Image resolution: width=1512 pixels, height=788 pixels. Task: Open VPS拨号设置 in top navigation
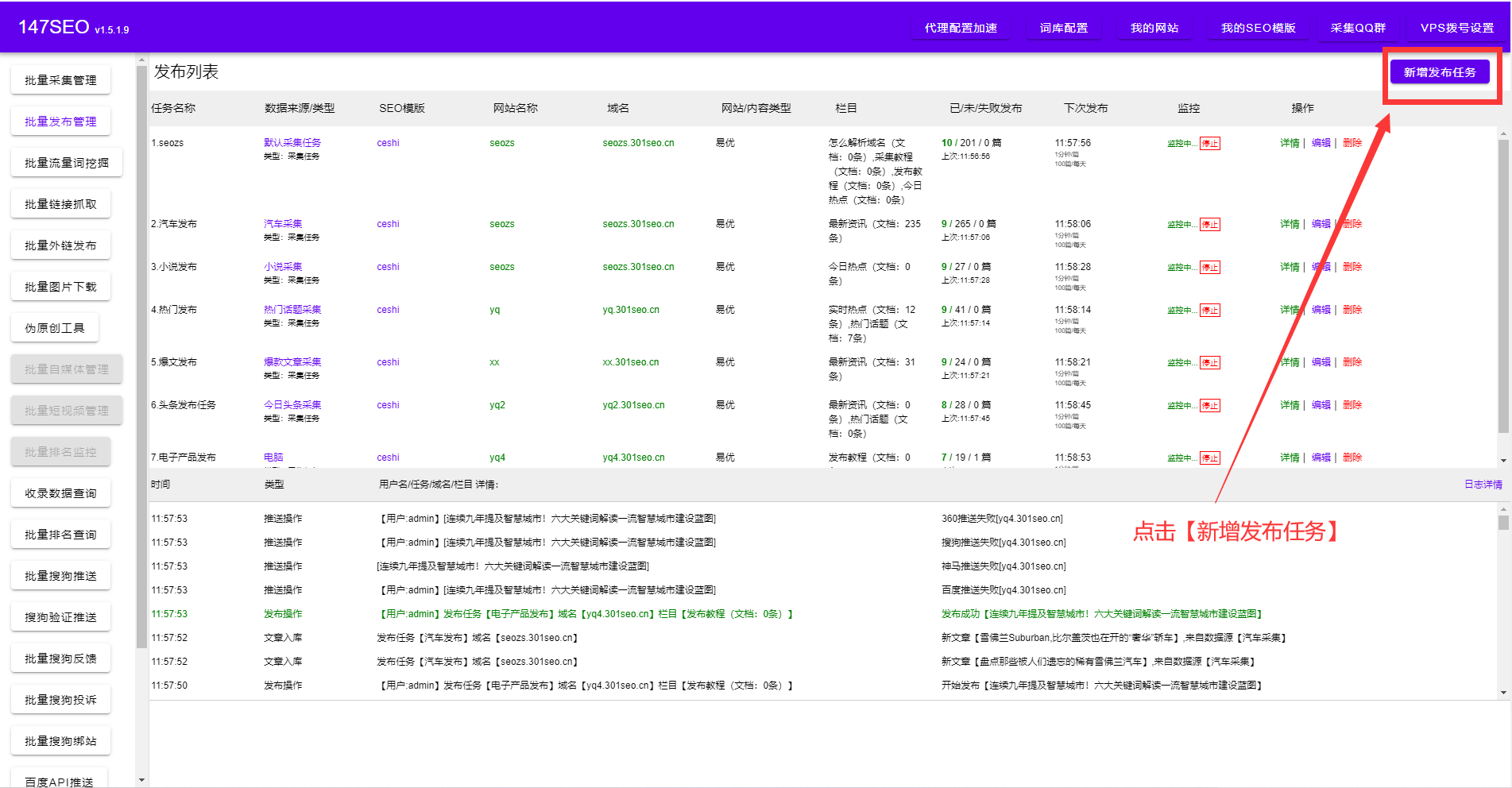point(1456,28)
